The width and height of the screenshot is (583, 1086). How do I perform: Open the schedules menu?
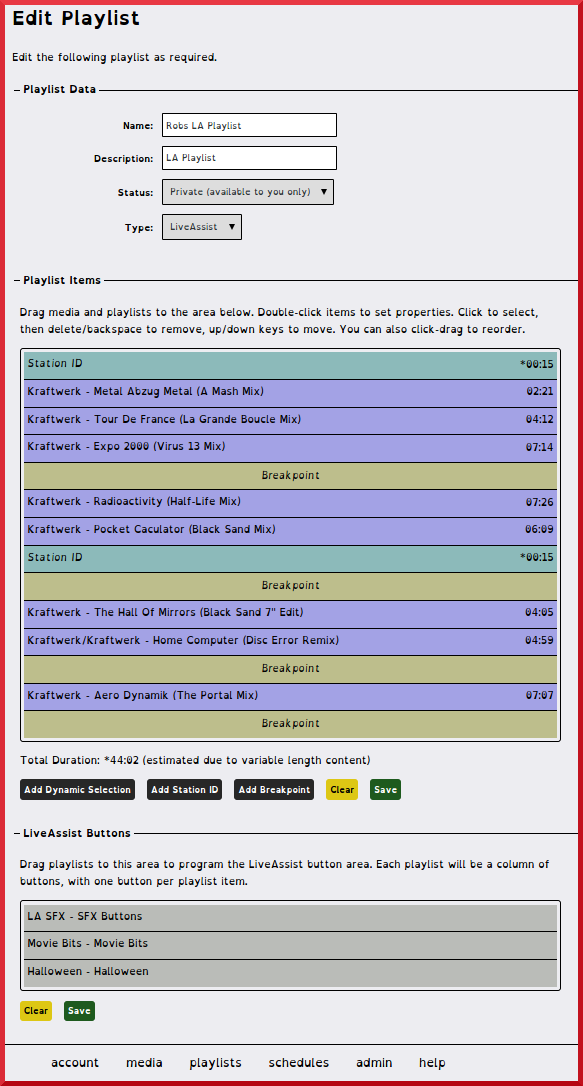click(298, 1062)
